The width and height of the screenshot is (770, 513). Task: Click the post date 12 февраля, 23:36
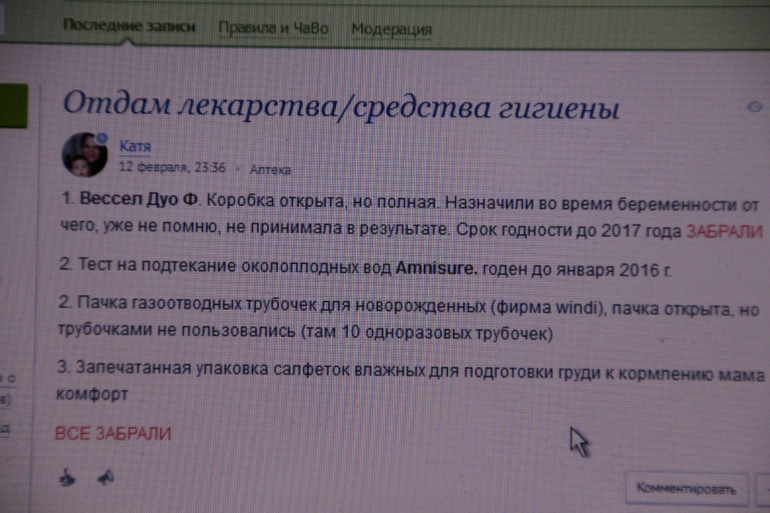(172, 168)
